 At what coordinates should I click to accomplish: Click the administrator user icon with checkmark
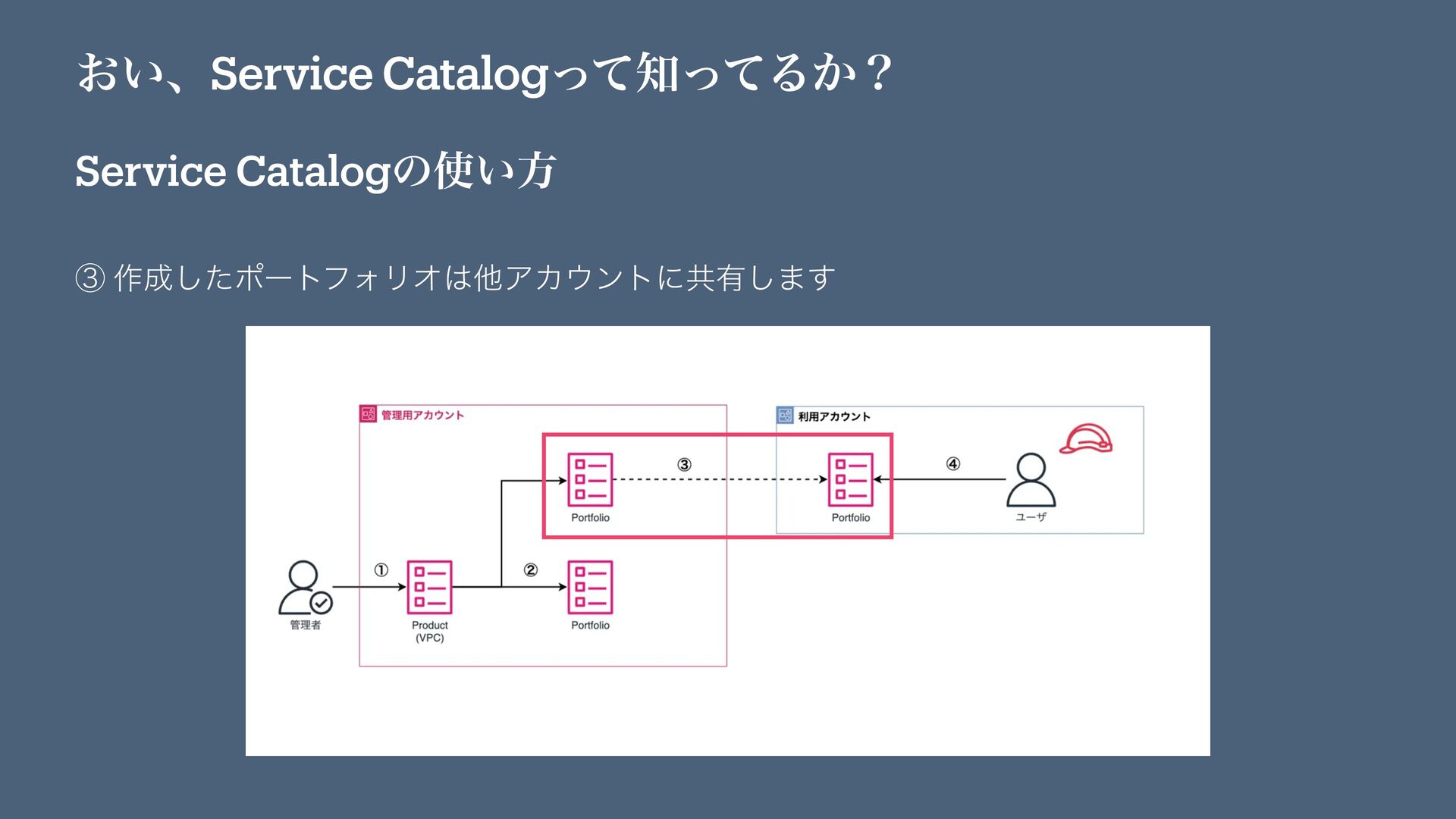(304, 588)
